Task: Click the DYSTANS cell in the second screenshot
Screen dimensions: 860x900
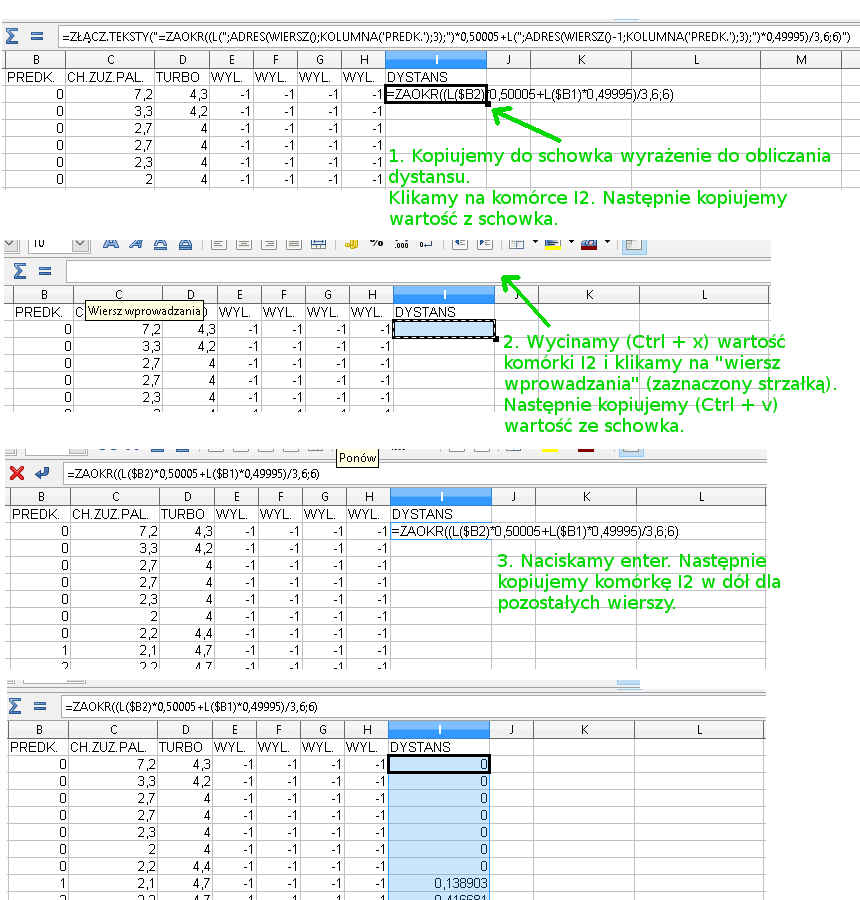Action: (x=444, y=312)
